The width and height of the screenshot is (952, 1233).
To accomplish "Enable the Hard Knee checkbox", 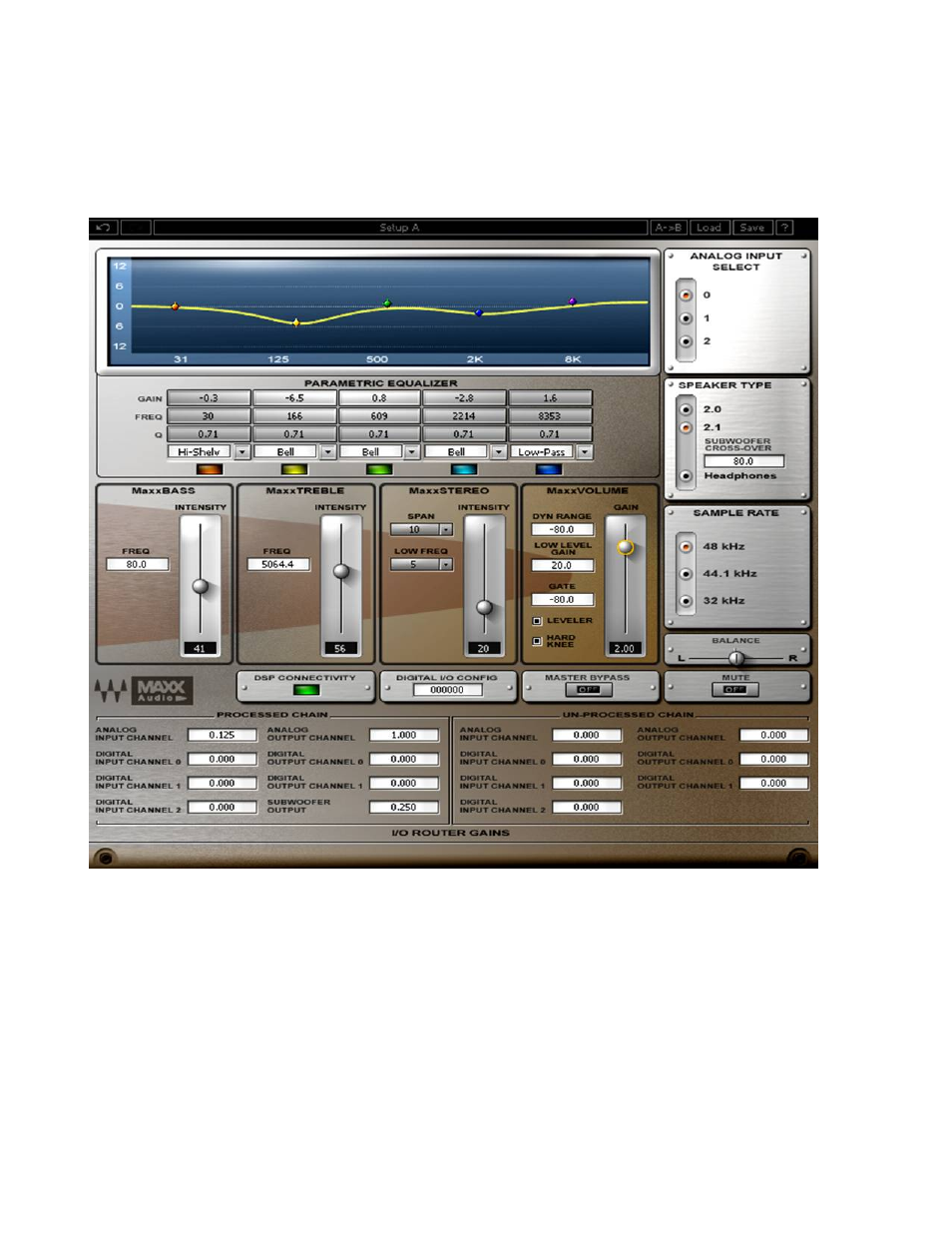I will click(x=537, y=641).
